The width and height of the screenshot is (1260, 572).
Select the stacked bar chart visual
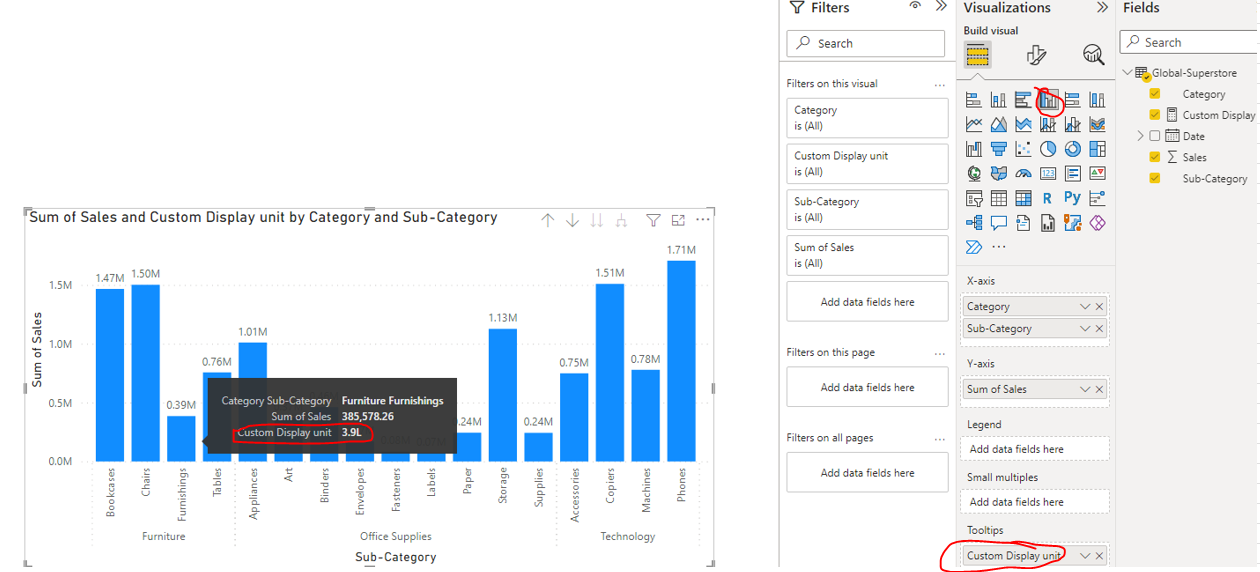[974, 99]
